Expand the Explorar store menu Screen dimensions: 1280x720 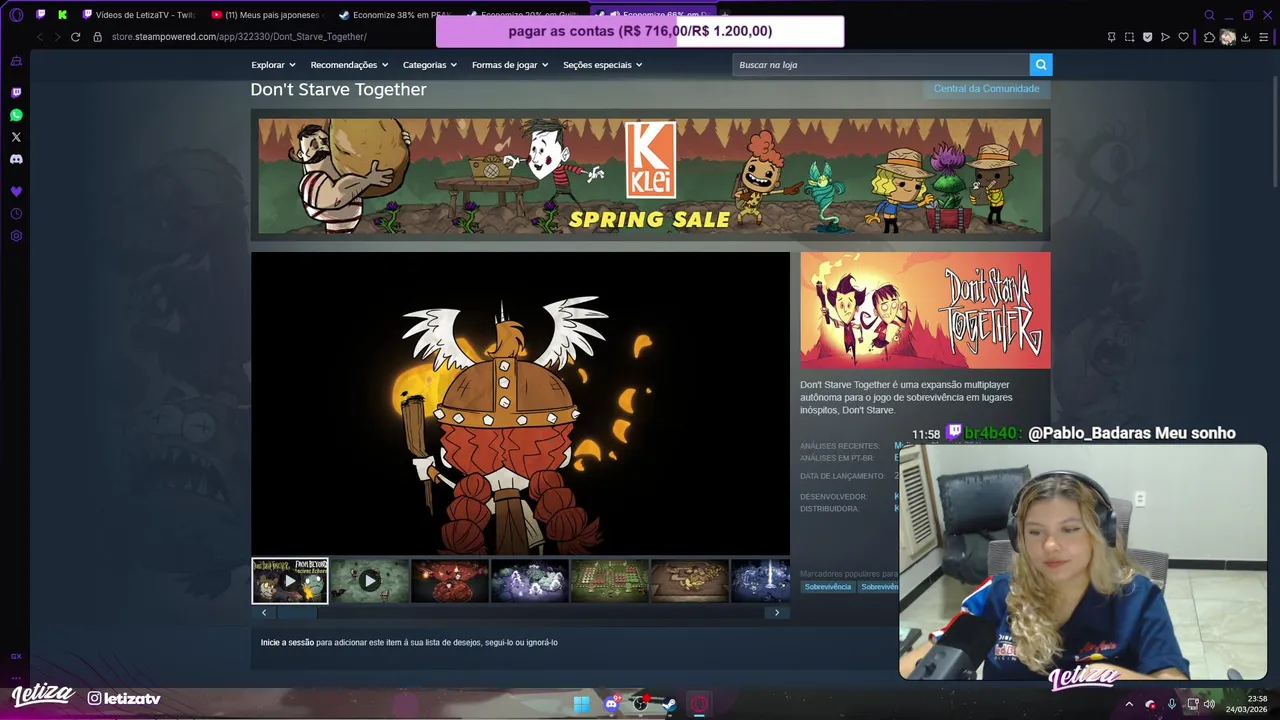(273, 65)
